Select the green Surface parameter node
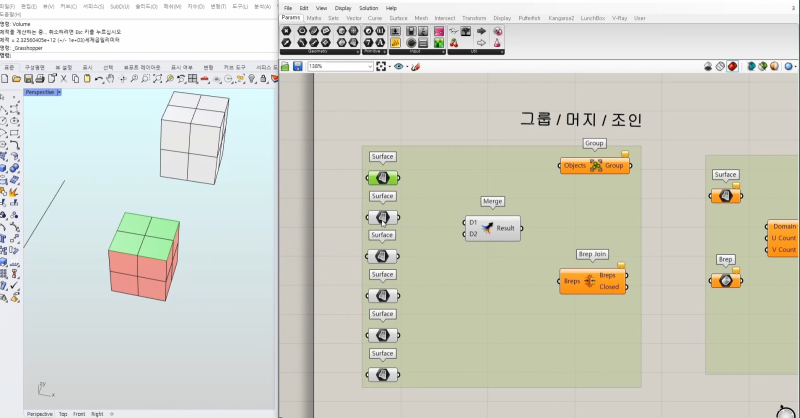Image resolution: width=800 pixels, height=418 pixels. coord(383,178)
